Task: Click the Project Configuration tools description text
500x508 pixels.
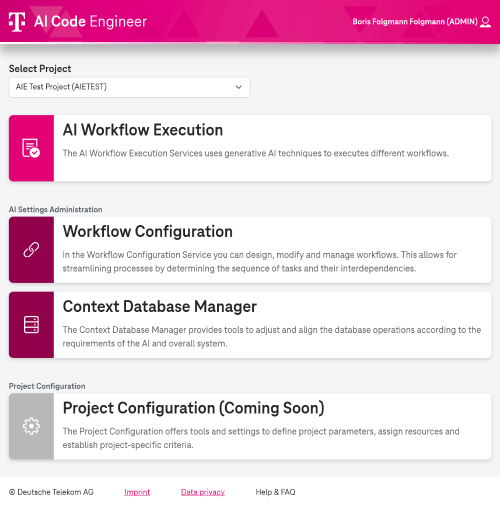Action: 261,438
